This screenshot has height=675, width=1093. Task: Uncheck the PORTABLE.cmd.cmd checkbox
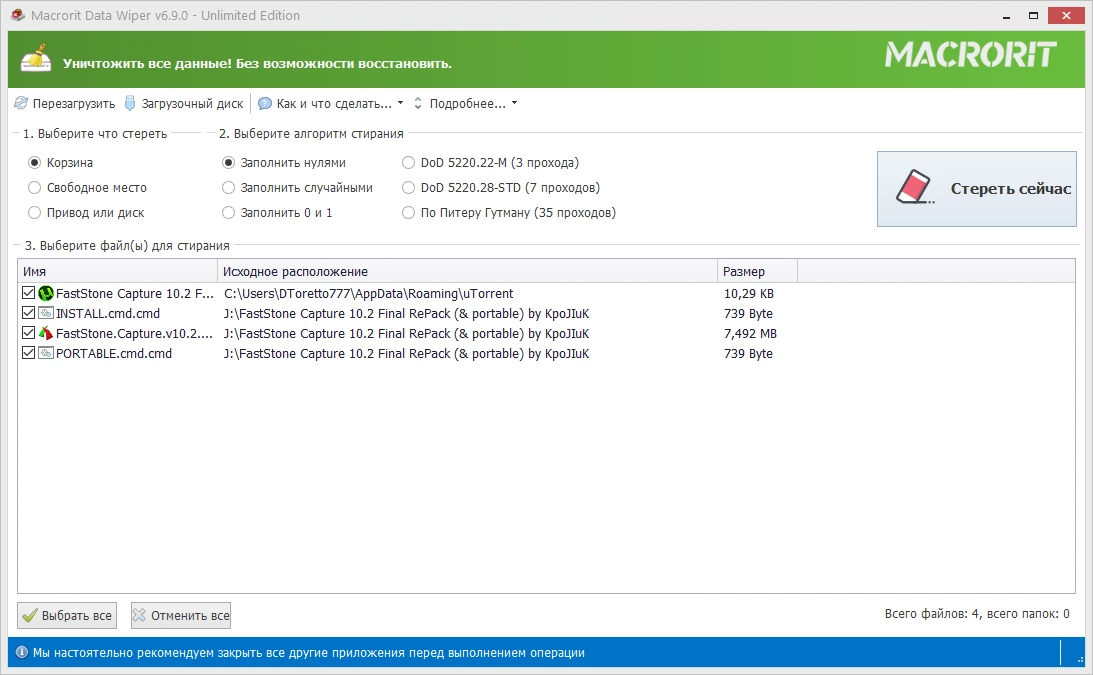(29, 353)
